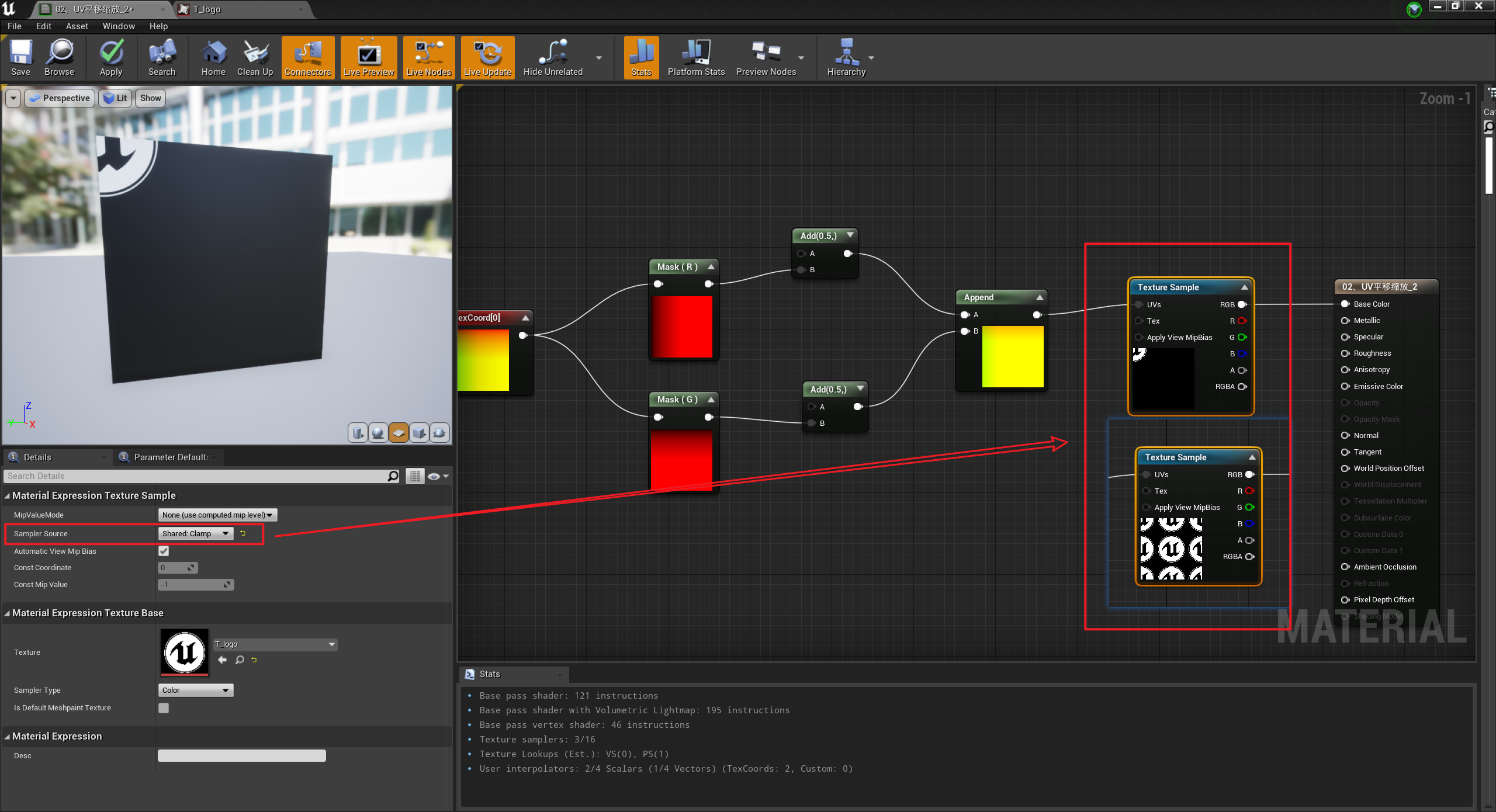Reset Sampler Source to default value
The width and height of the screenshot is (1496, 812).
coord(243,533)
